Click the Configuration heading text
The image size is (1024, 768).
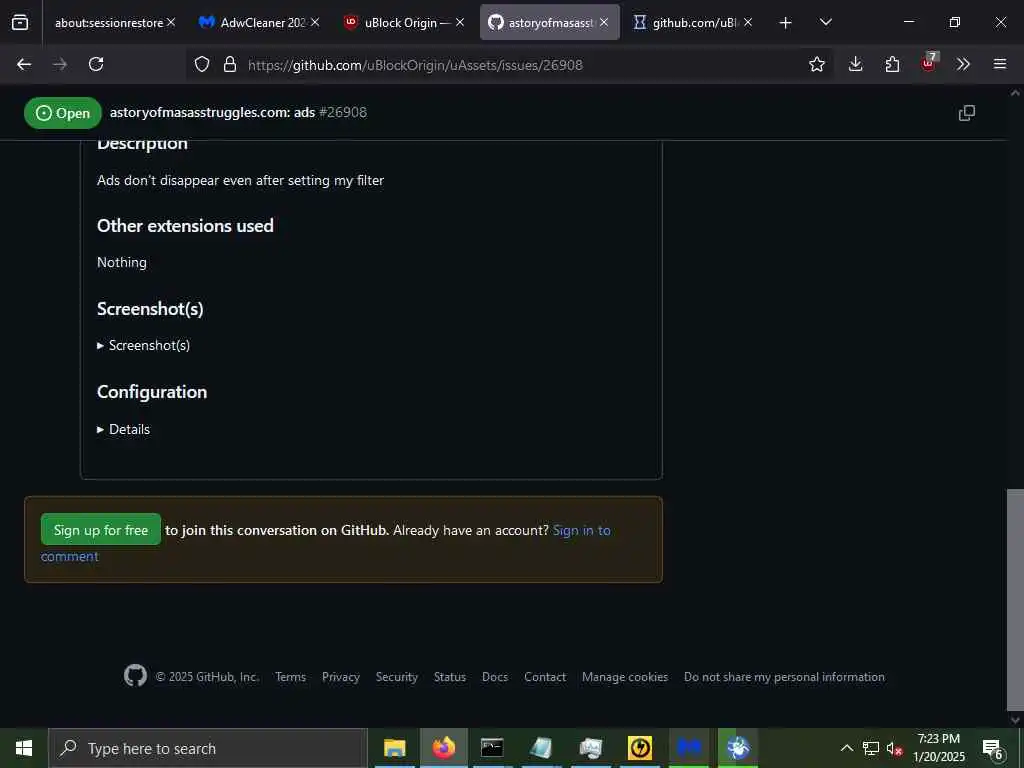coord(152,392)
